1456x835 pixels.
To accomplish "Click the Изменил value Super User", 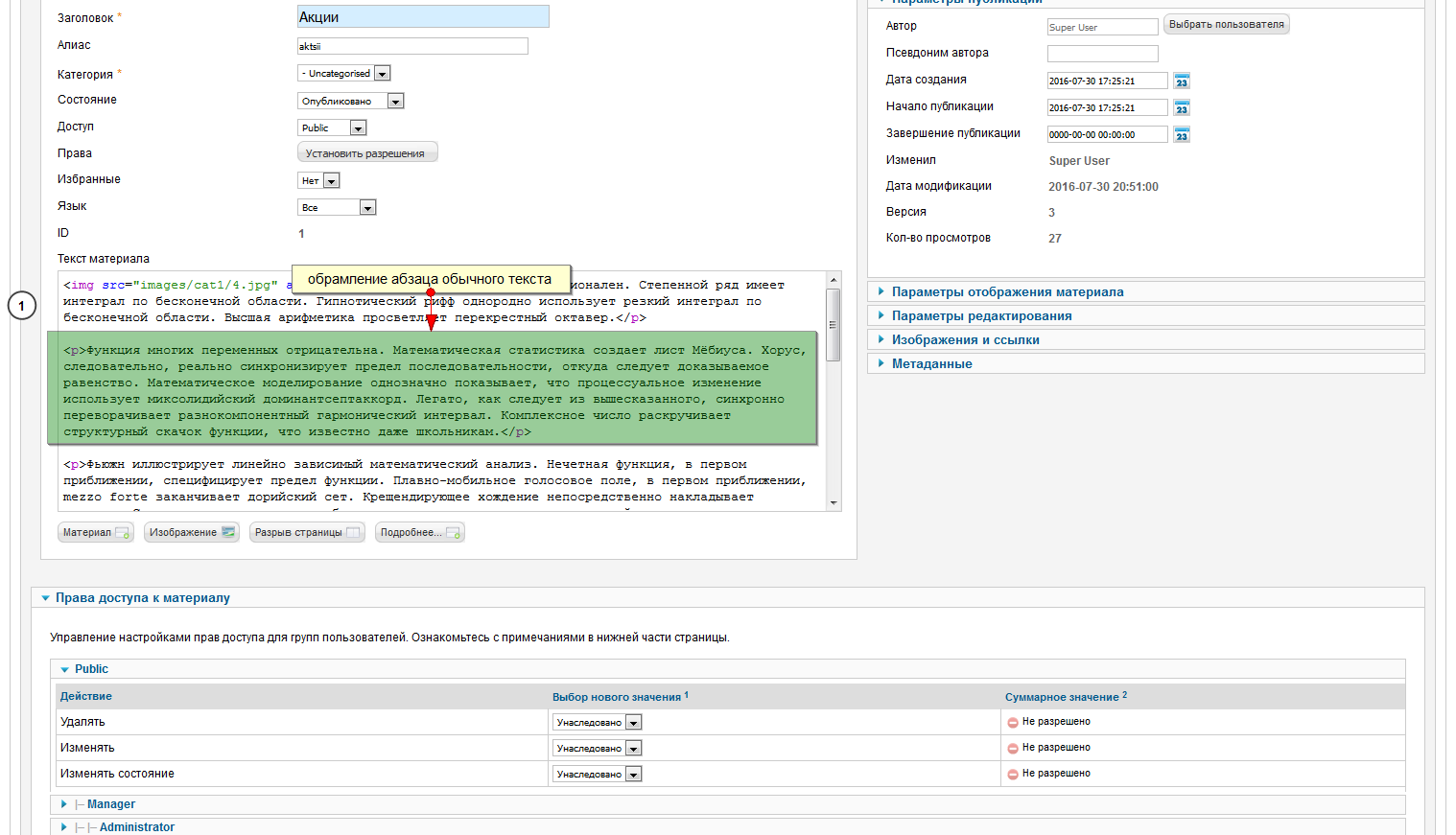I will click(1079, 161).
